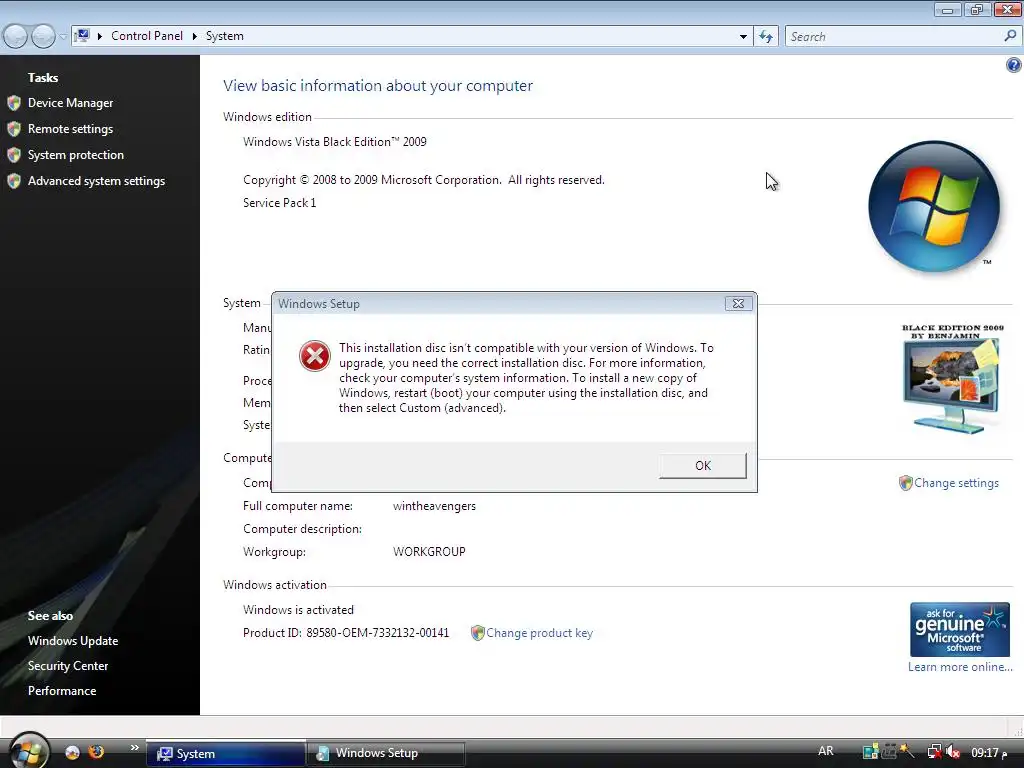Click the Change settings link
The image size is (1024, 768).
pyautogui.click(x=956, y=483)
